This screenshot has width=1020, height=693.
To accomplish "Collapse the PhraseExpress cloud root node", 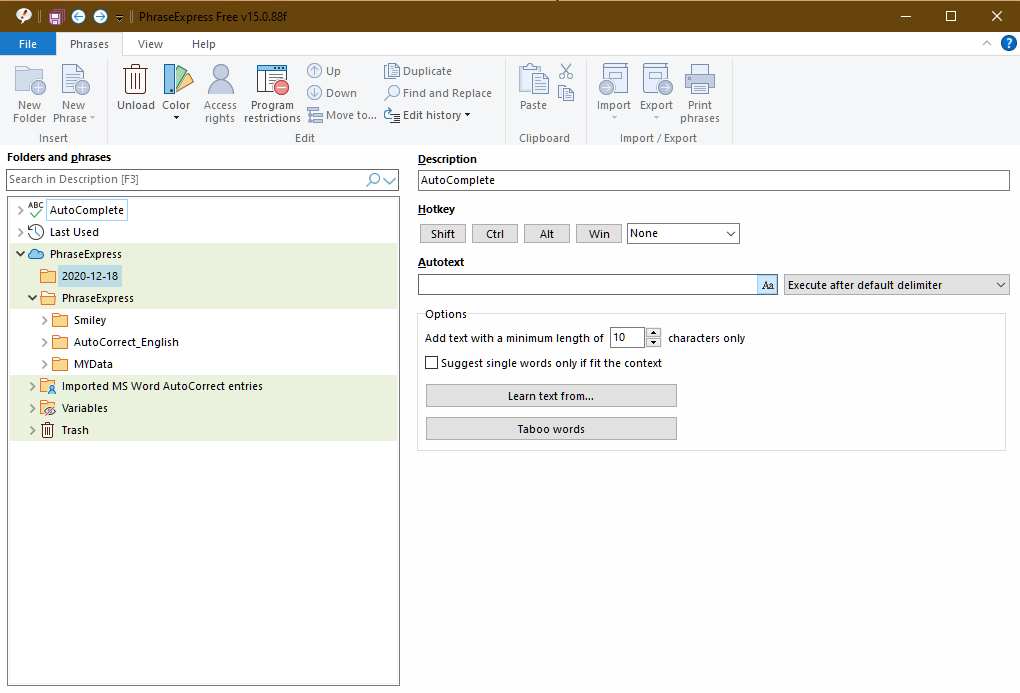I will click(x=20, y=254).
